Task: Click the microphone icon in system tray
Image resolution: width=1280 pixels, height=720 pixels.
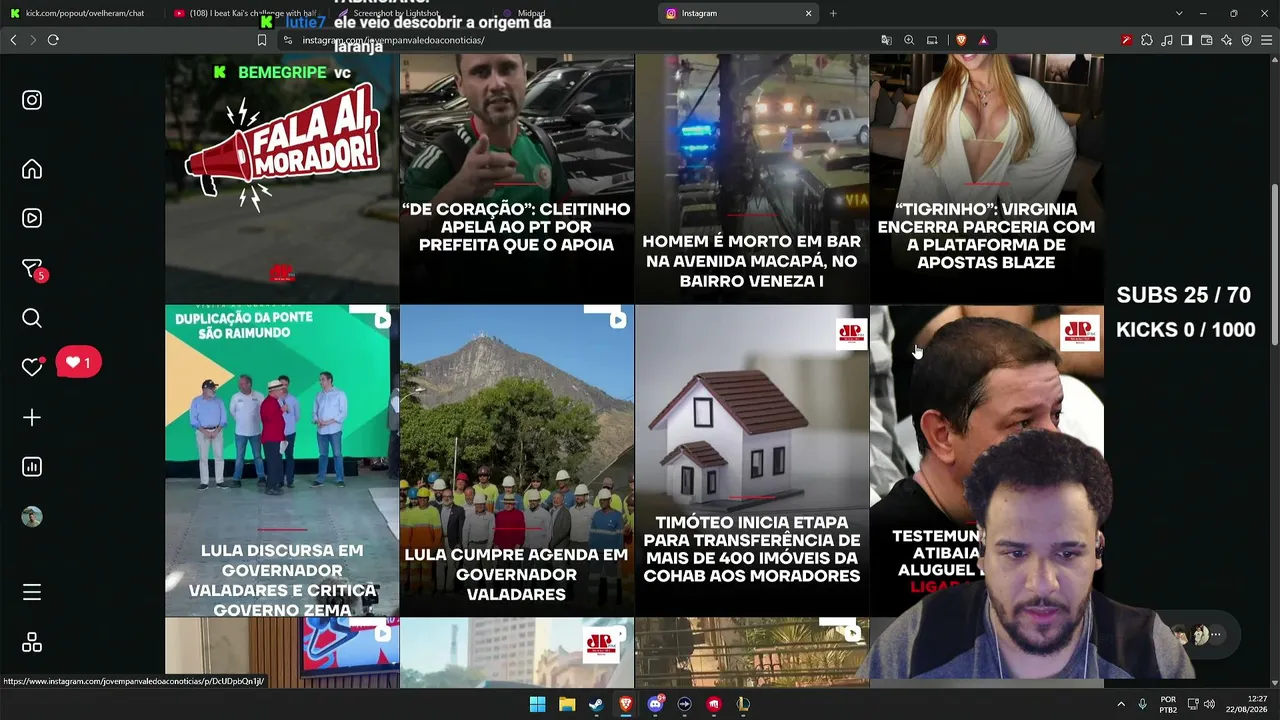Action: (1142, 704)
